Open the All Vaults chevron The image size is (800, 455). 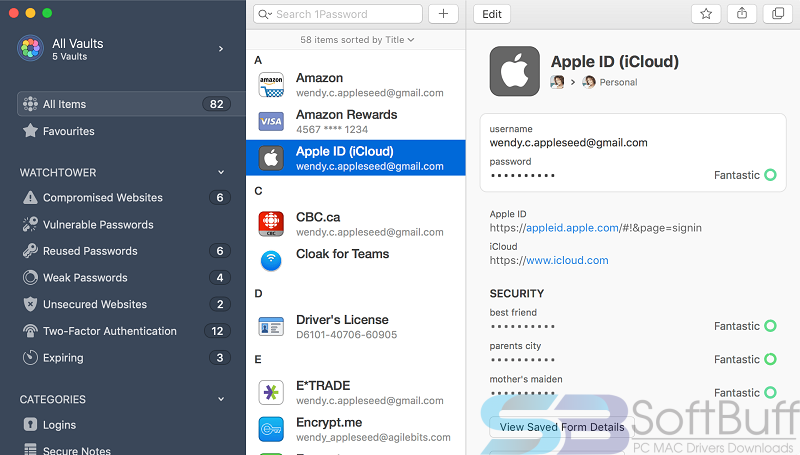(221, 48)
